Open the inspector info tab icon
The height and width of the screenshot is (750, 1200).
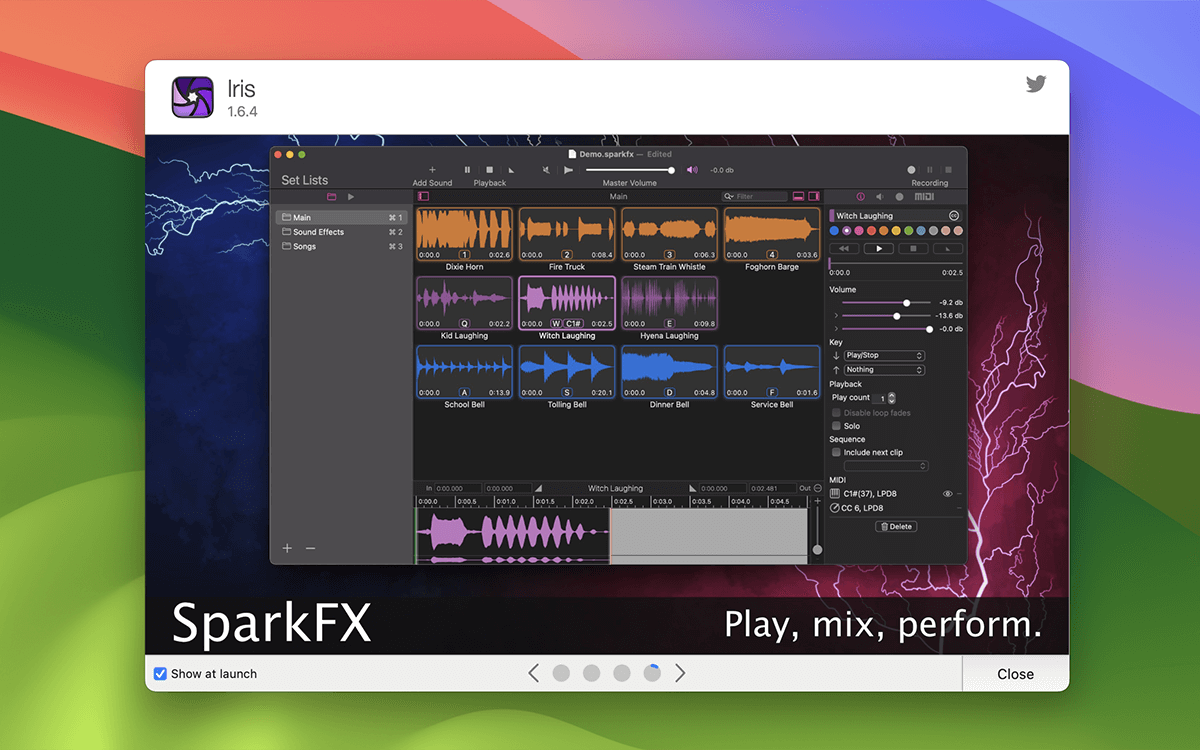(x=860, y=197)
